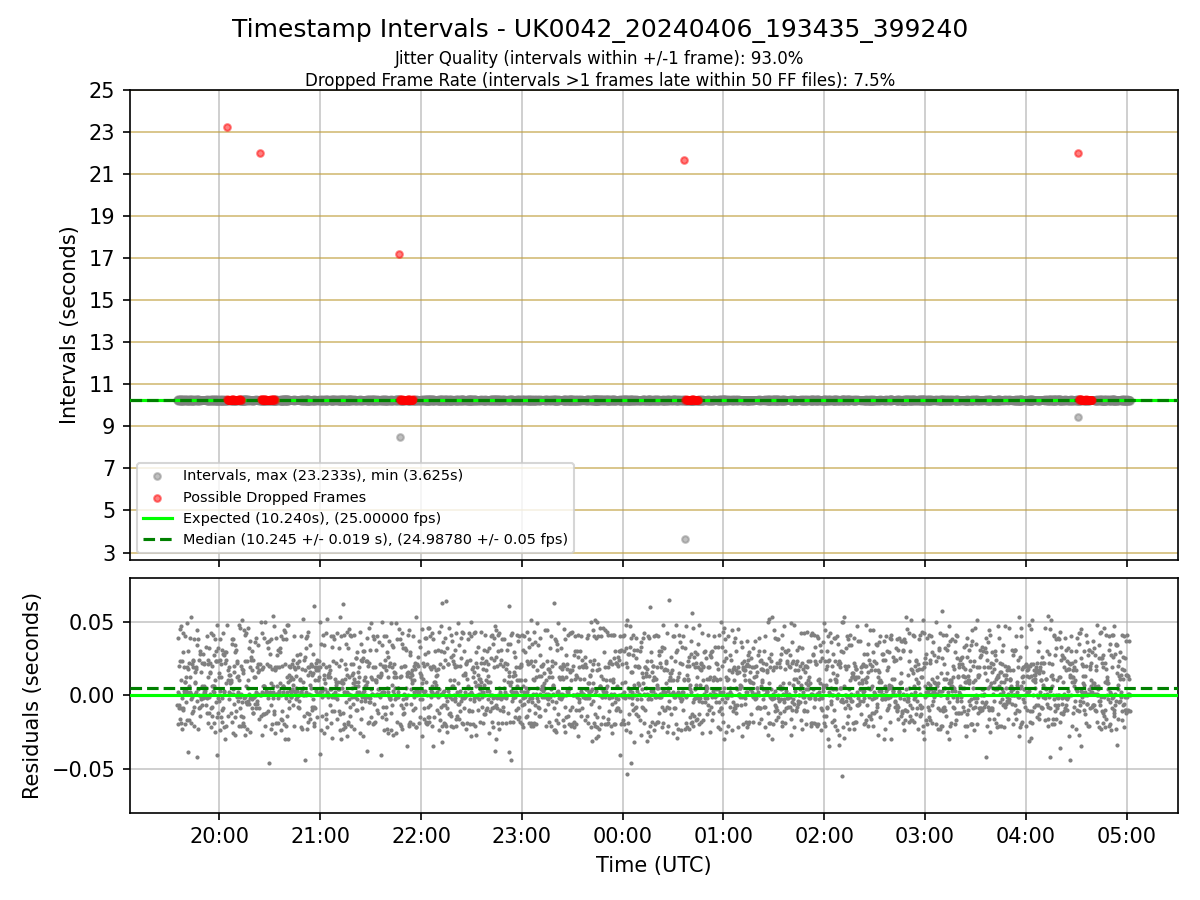Click the lowest gray point near 3.6 seconds
This screenshot has width=1200, height=900.
685,539
